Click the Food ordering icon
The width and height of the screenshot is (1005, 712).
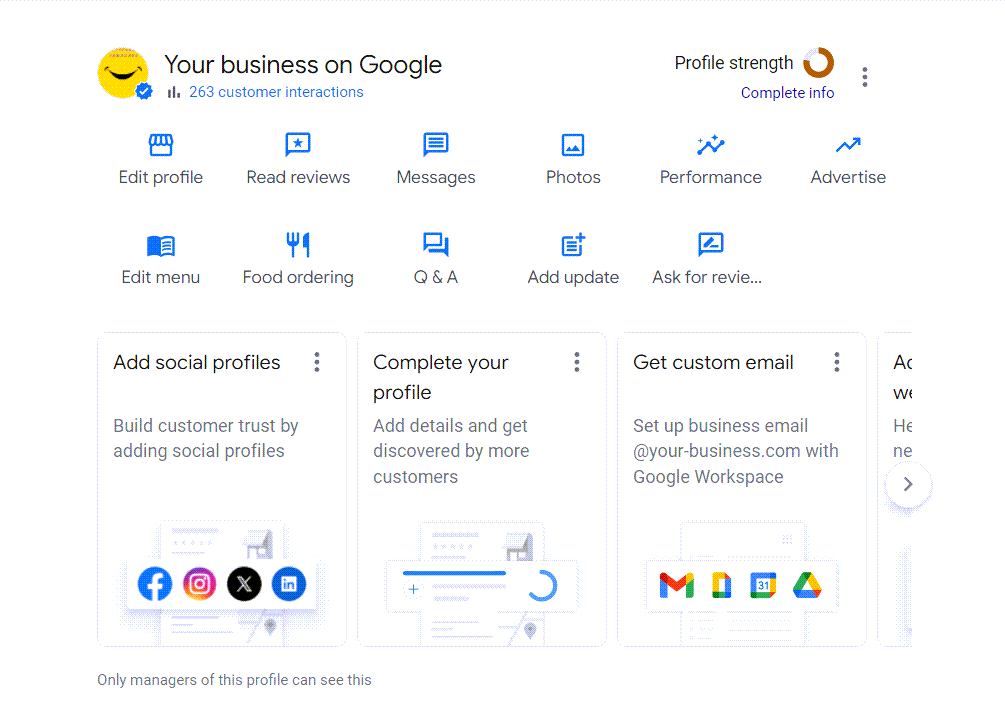click(x=297, y=246)
